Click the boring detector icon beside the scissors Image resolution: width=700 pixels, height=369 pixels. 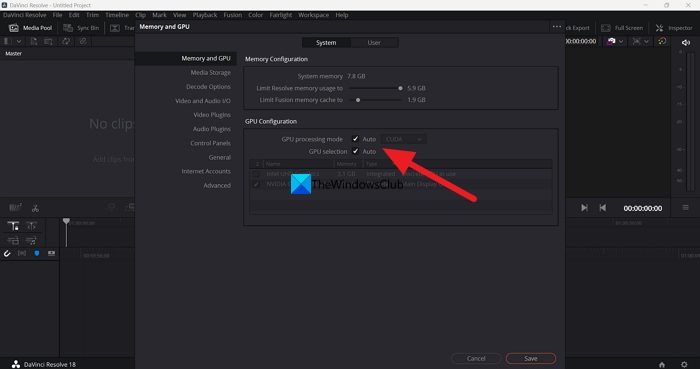16,207
